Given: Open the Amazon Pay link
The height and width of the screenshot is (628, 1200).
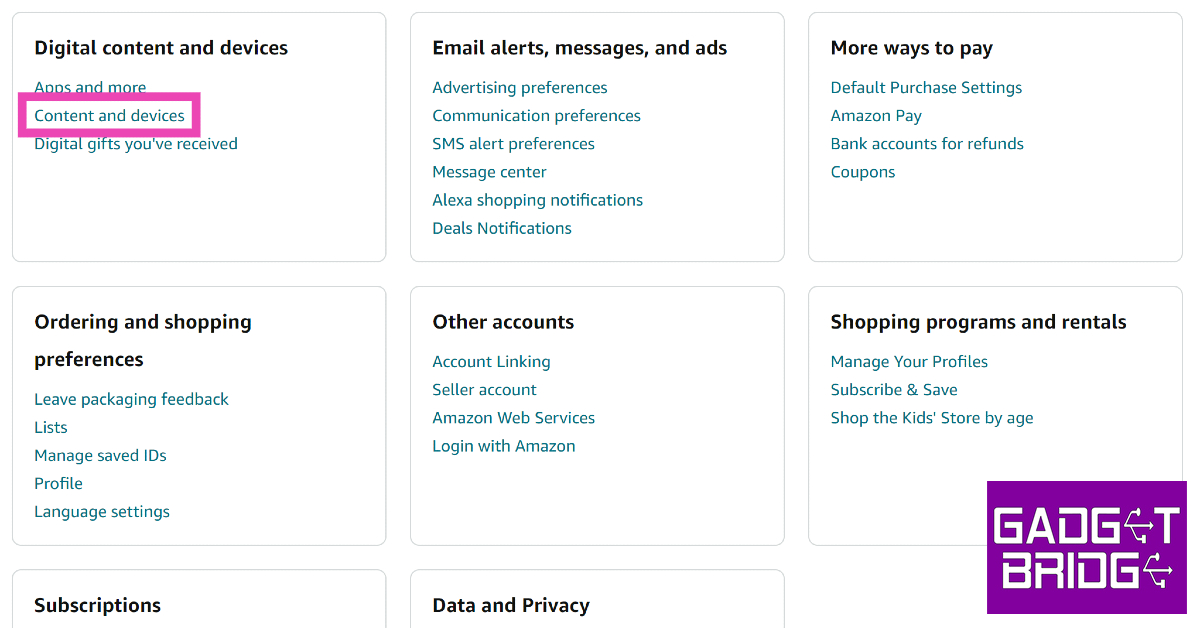Looking at the screenshot, I should [876, 116].
